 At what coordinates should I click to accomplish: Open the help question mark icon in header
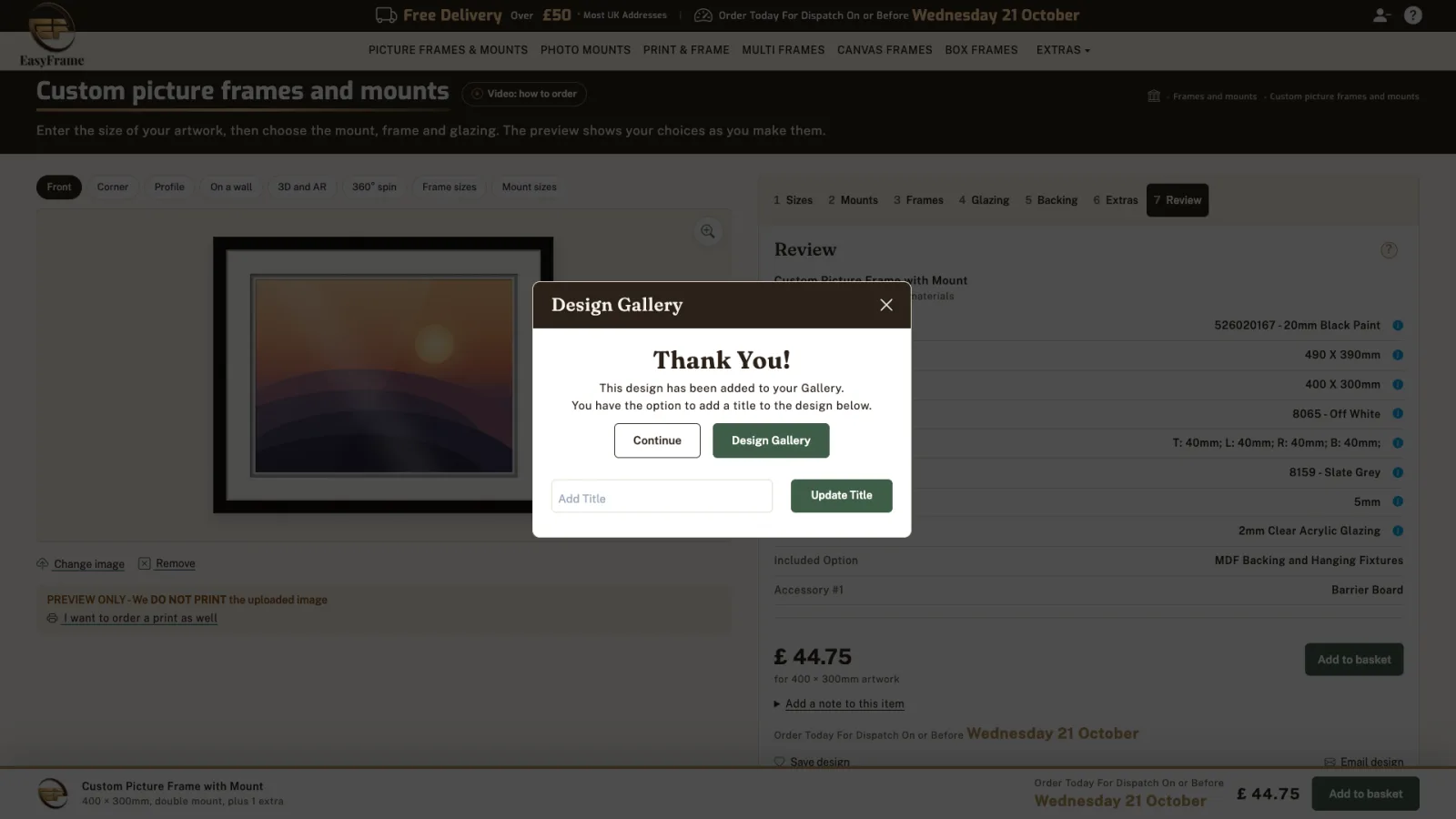[x=1413, y=15]
